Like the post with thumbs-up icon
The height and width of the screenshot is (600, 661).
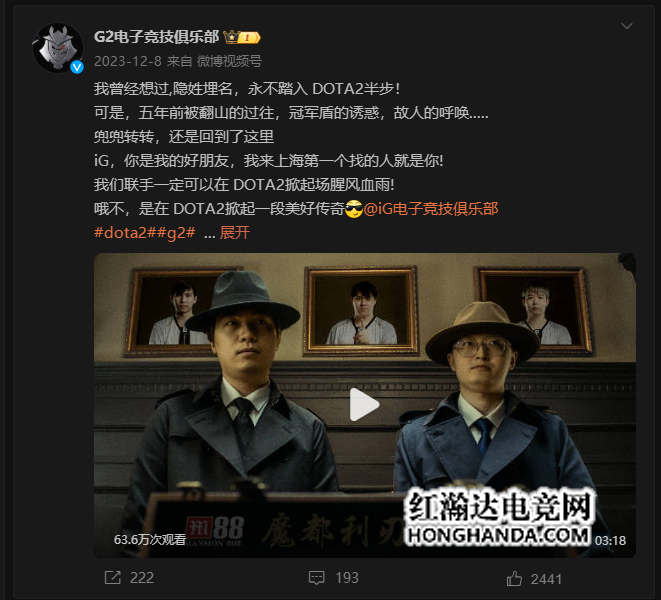(514, 578)
